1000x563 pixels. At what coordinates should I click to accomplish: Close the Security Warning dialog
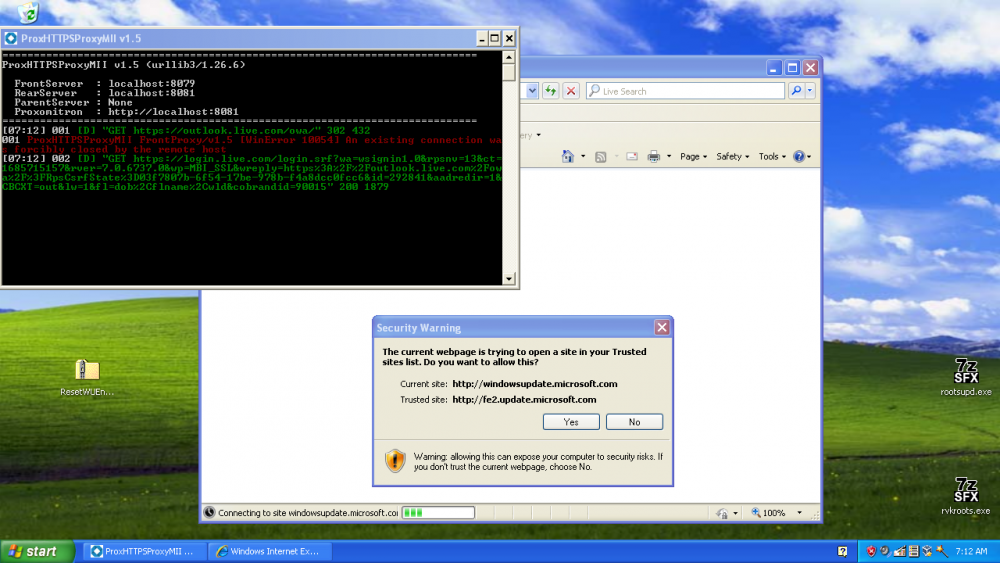(662, 328)
